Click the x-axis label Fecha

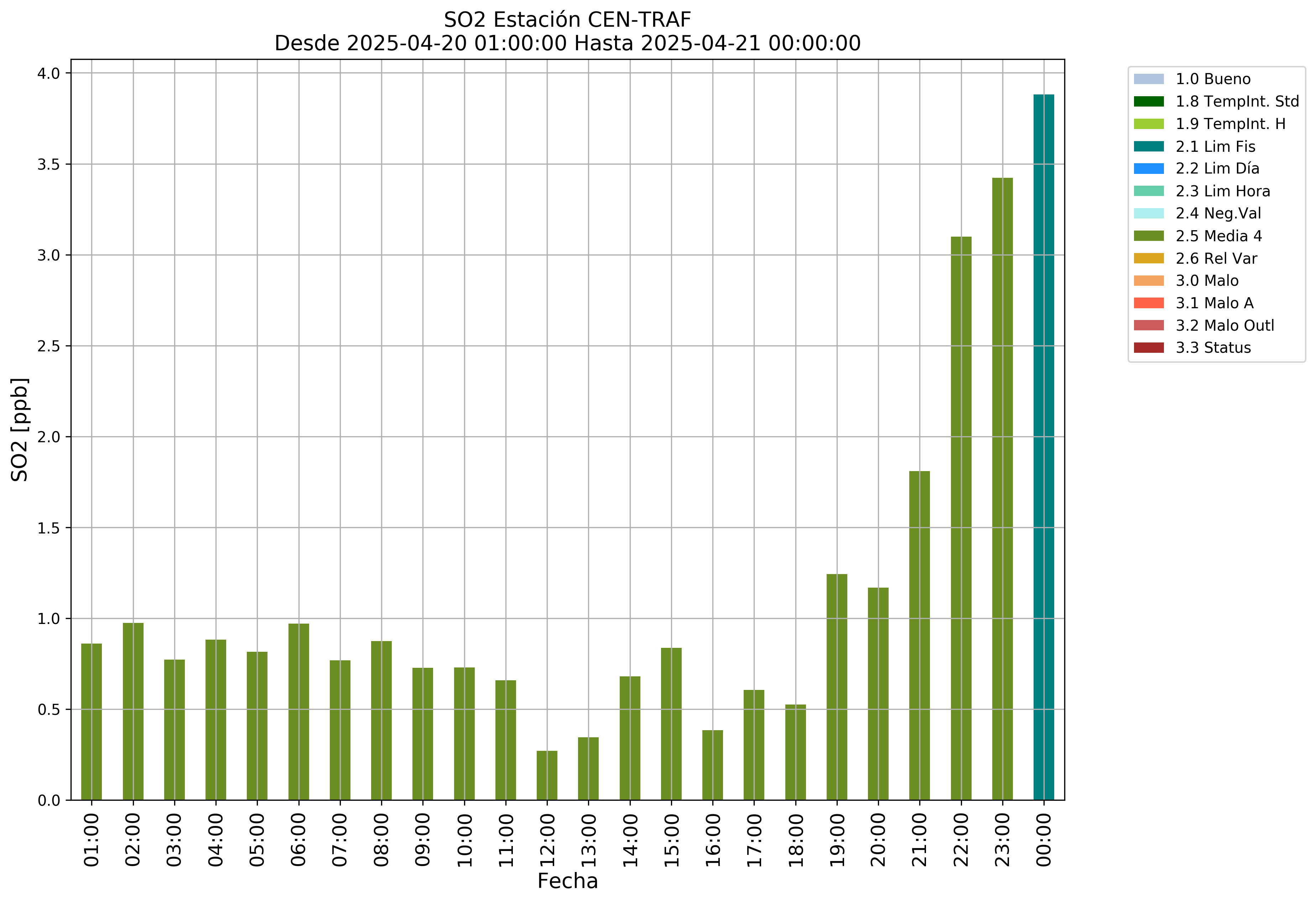[x=567, y=882]
